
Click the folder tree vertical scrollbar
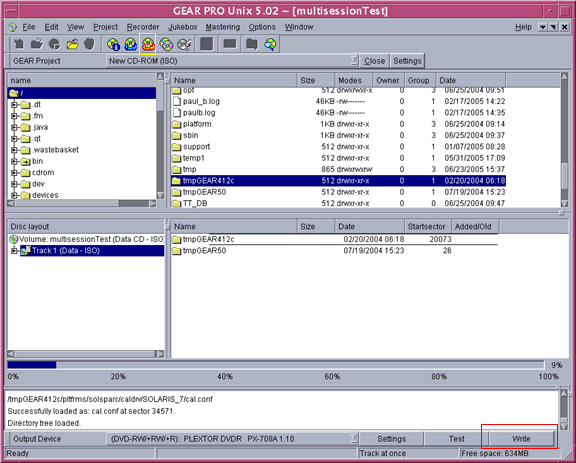pos(160,136)
